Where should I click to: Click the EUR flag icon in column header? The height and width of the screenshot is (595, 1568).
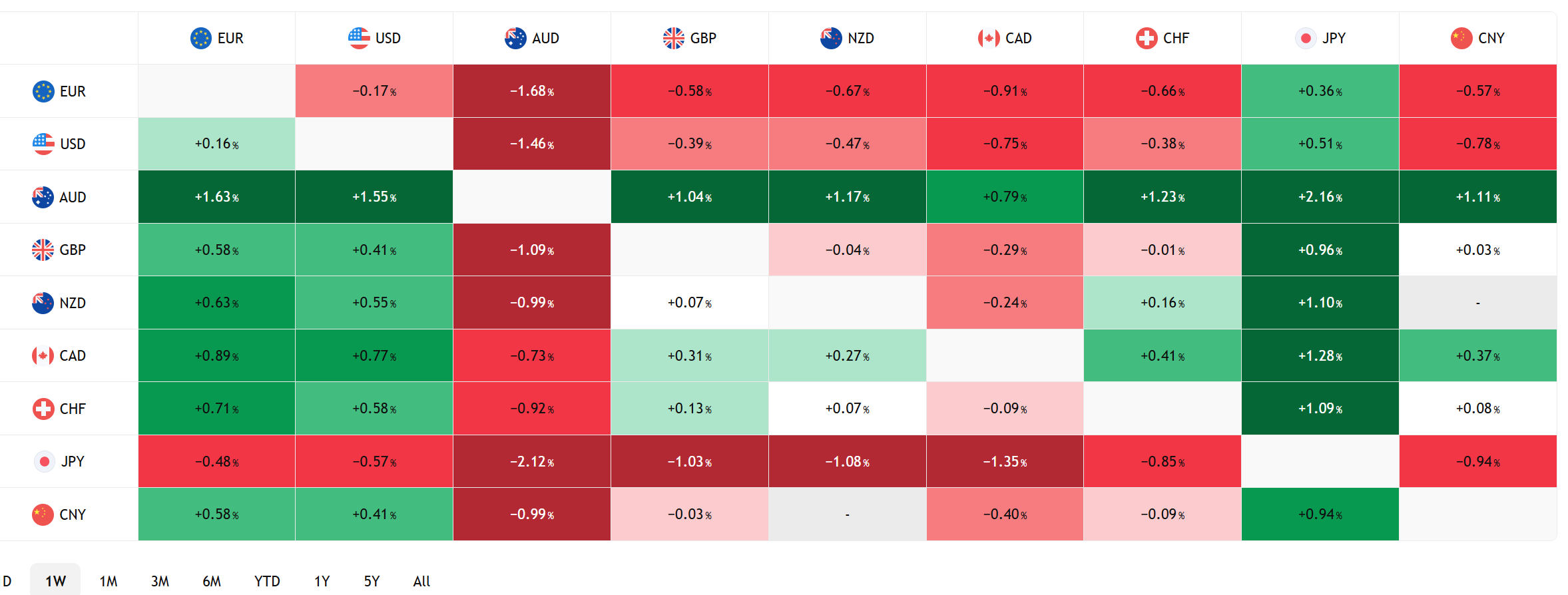pos(200,38)
